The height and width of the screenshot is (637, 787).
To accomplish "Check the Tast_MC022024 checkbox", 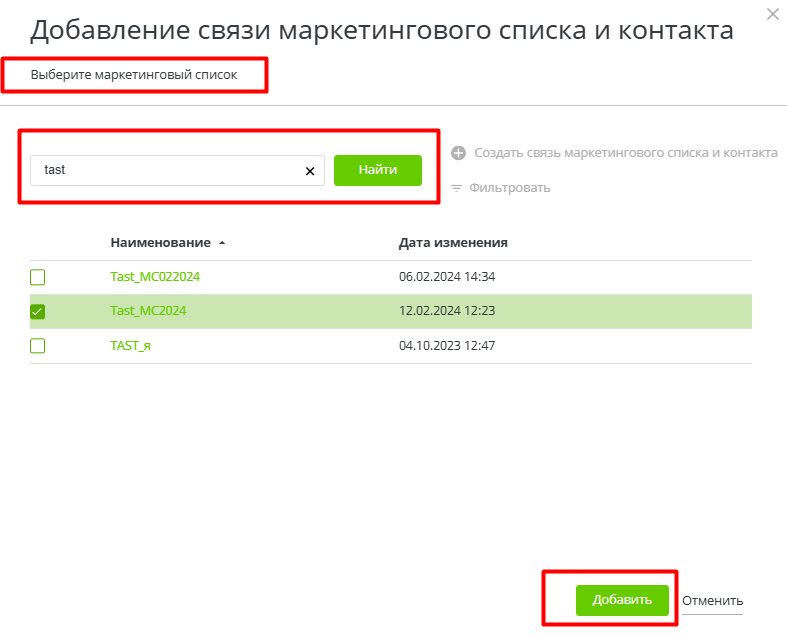I will (38, 277).
